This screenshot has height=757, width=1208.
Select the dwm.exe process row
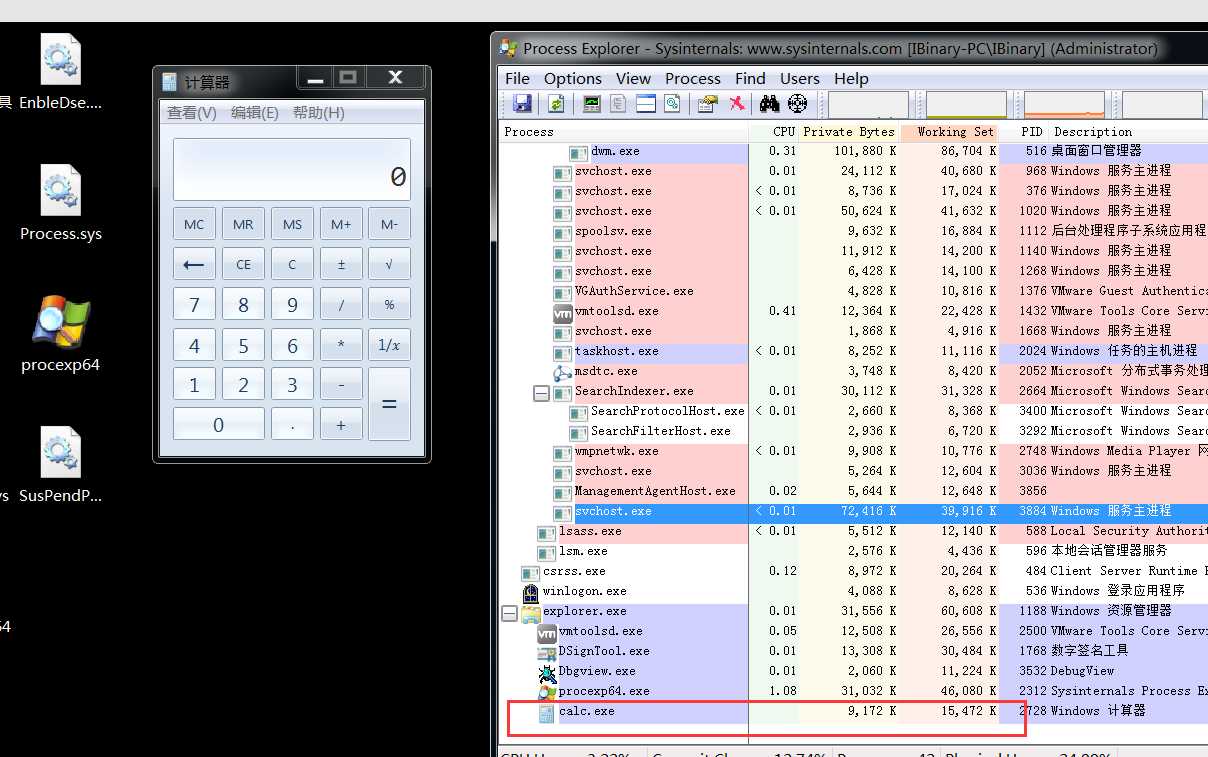tap(854, 151)
